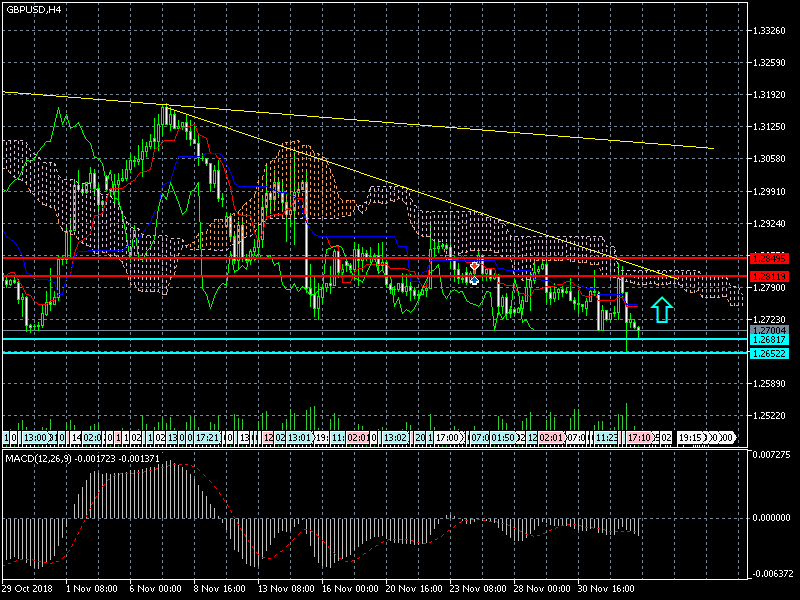800x600 pixels.
Task: Click the pink 17:10 event marker
Action: pyautogui.click(x=640, y=438)
